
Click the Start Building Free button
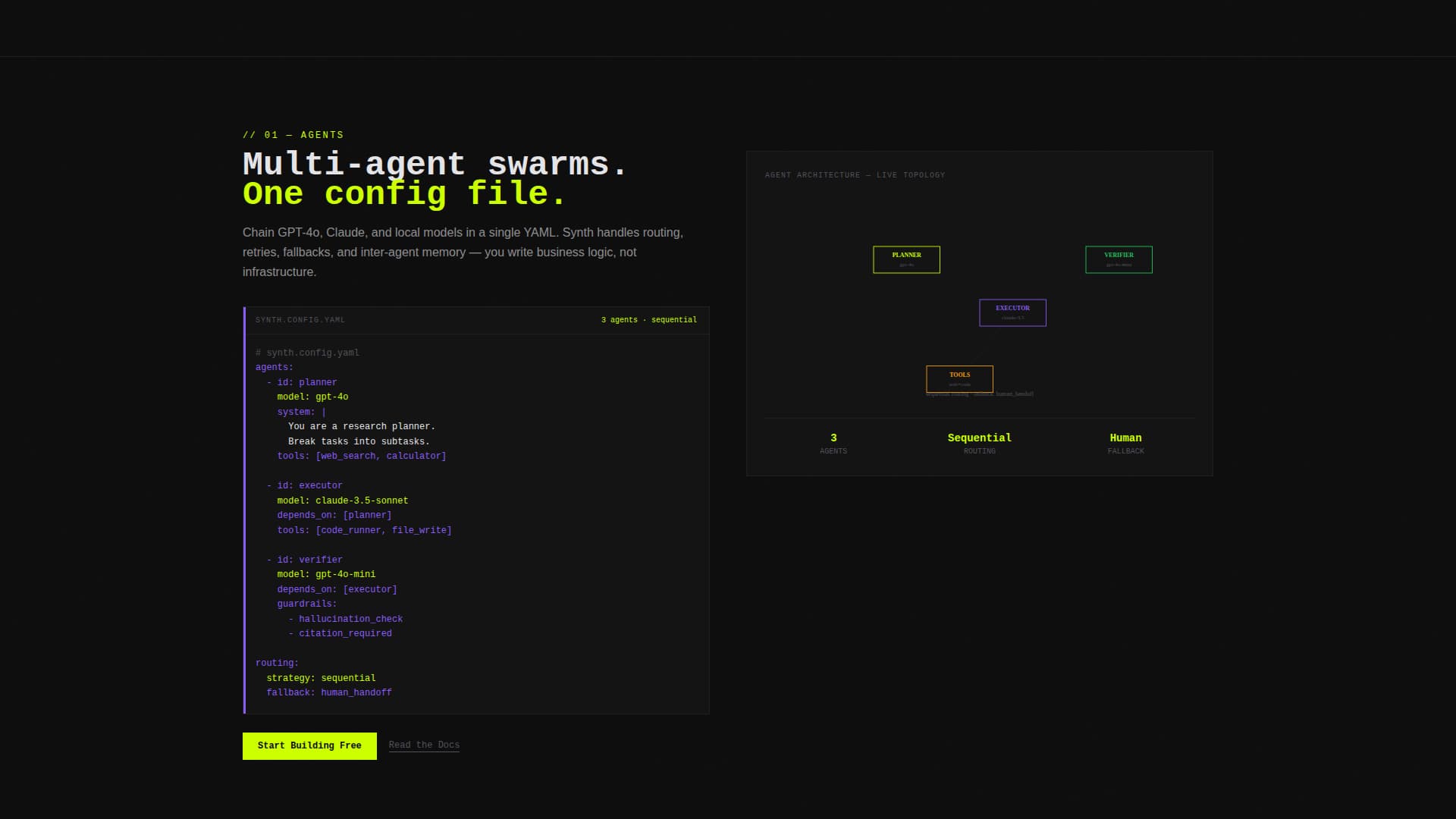[309, 745]
